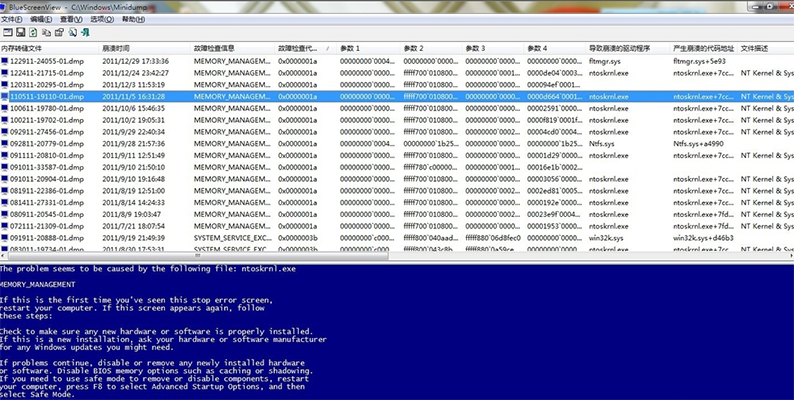Open the 选项(O) menu
This screenshot has width=794, height=400.
tap(101, 19)
